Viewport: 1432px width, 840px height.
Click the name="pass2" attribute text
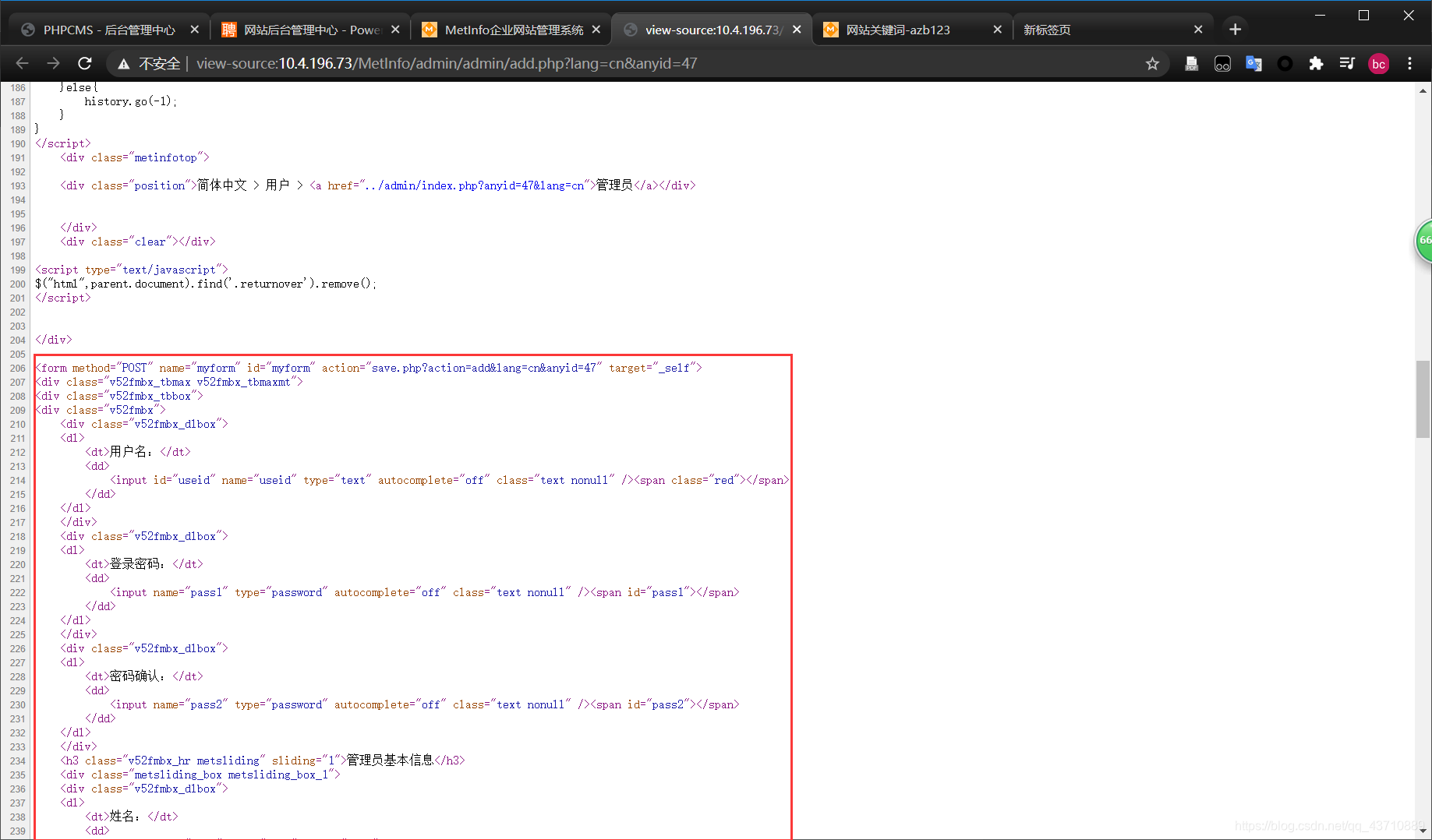[x=190, y=704]
